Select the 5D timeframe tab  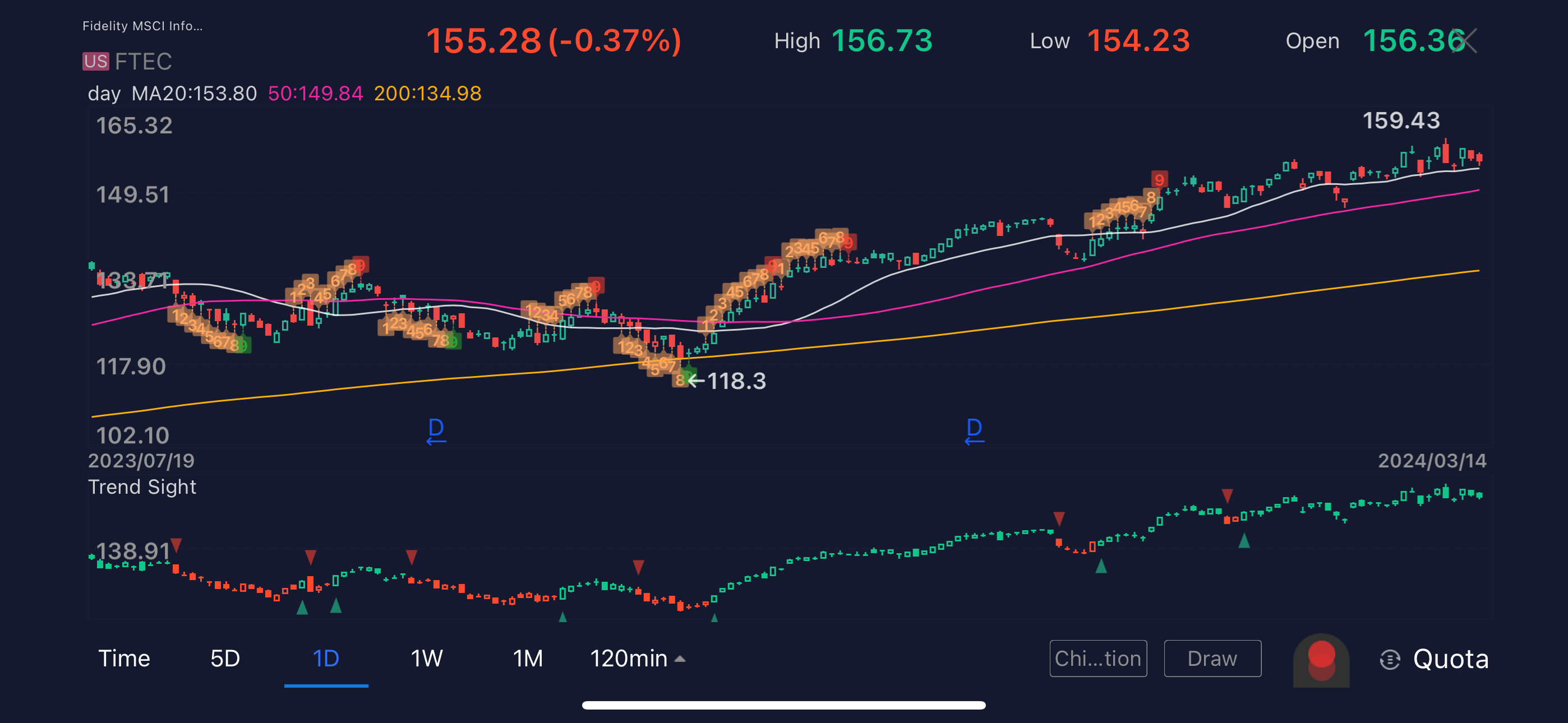(x=225, y=659)
